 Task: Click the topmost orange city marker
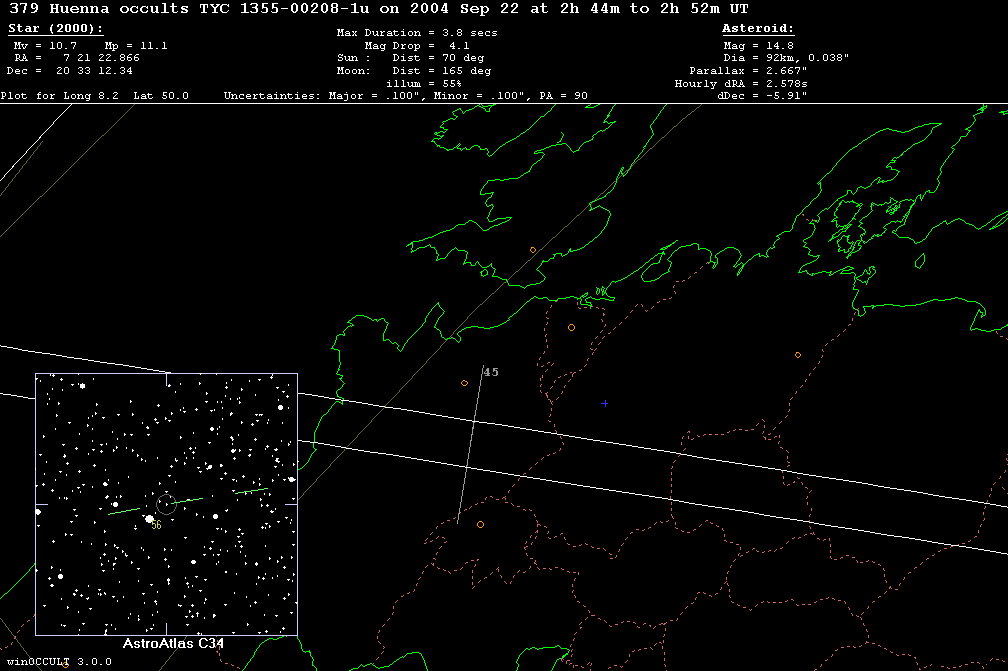[x=533, y=250]
